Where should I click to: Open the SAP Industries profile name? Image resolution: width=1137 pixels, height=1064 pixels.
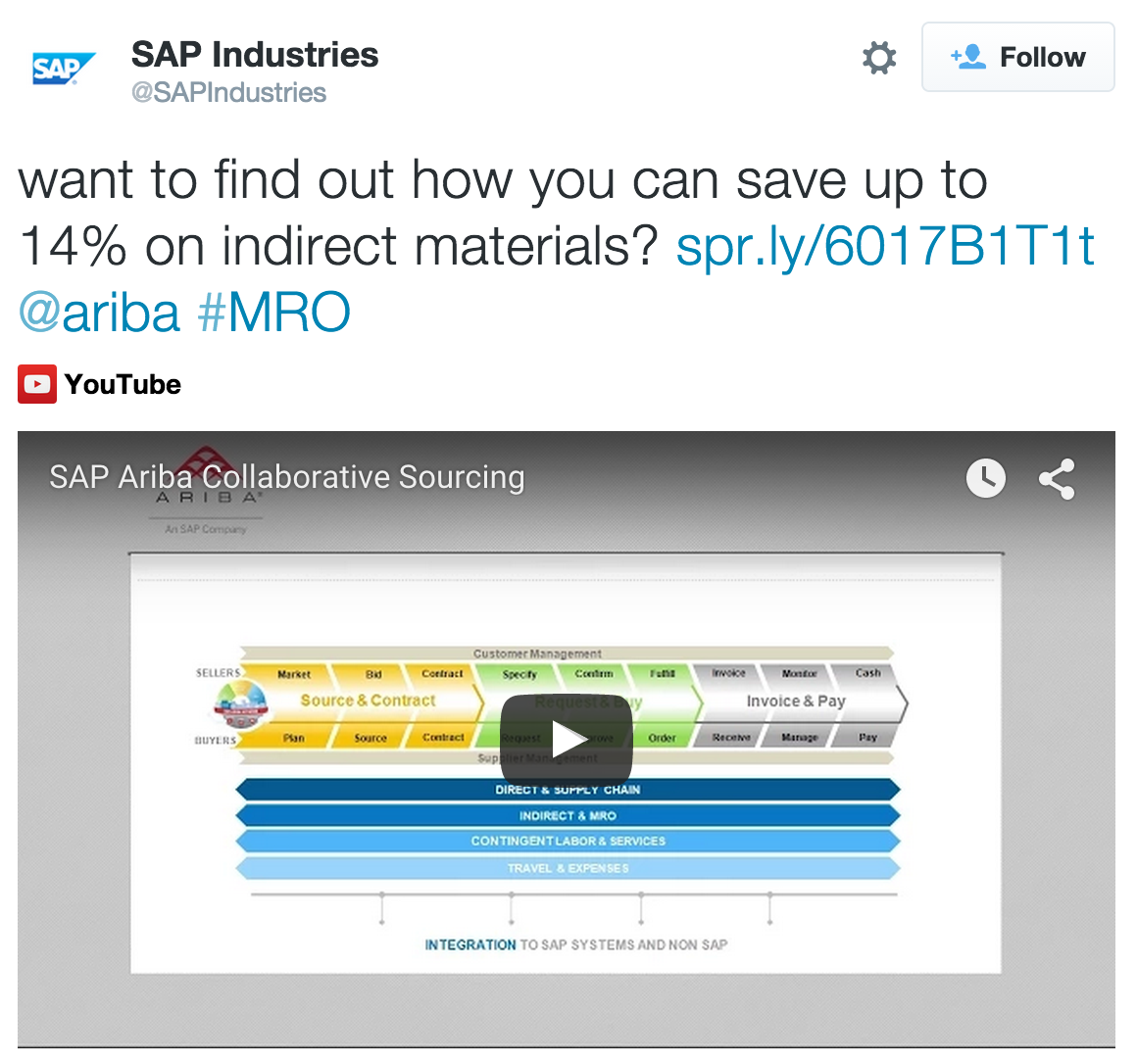[x=255, y=55]
